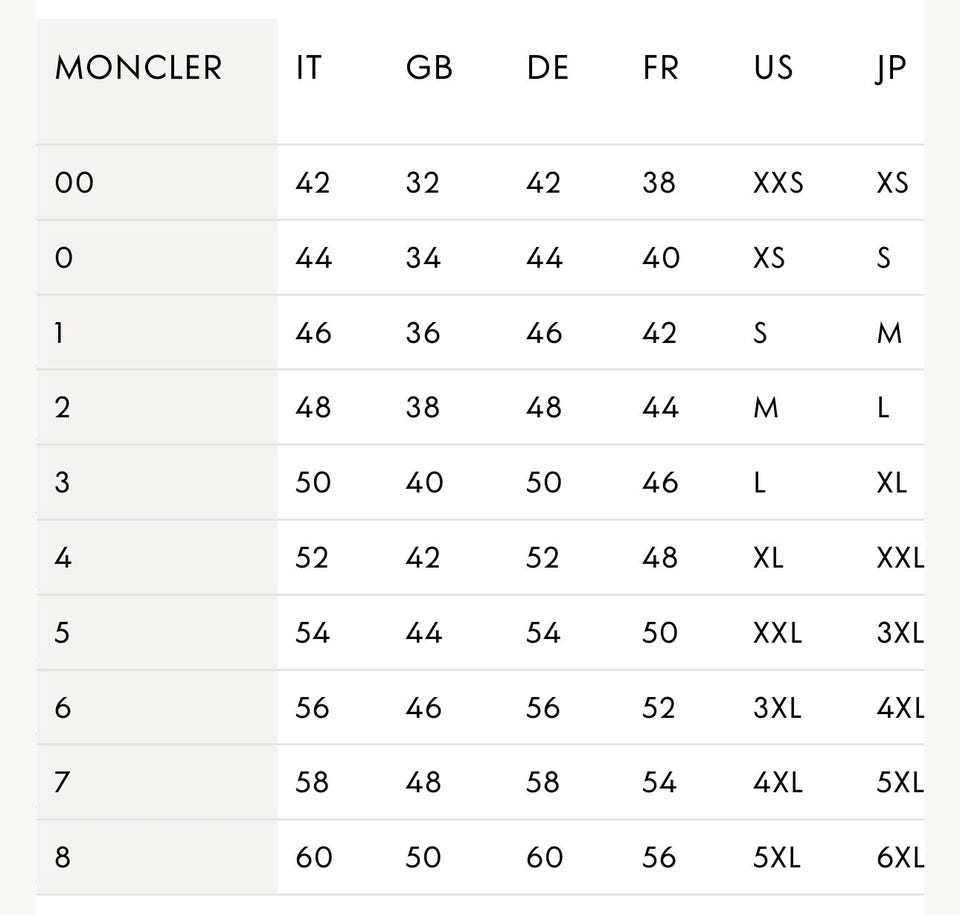
Task: Select Moncler size 00 row label
Action: (x=74, y=183)
